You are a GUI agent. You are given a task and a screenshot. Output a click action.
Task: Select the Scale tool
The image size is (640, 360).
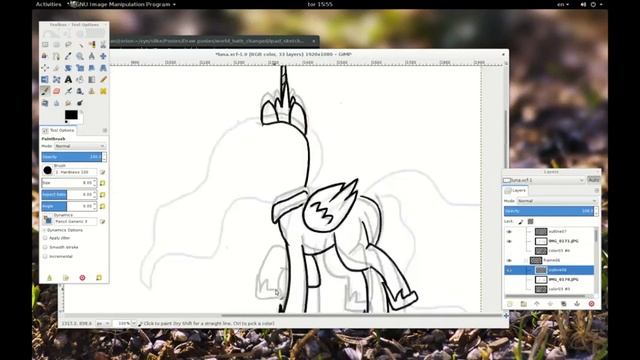pos(80,68)
